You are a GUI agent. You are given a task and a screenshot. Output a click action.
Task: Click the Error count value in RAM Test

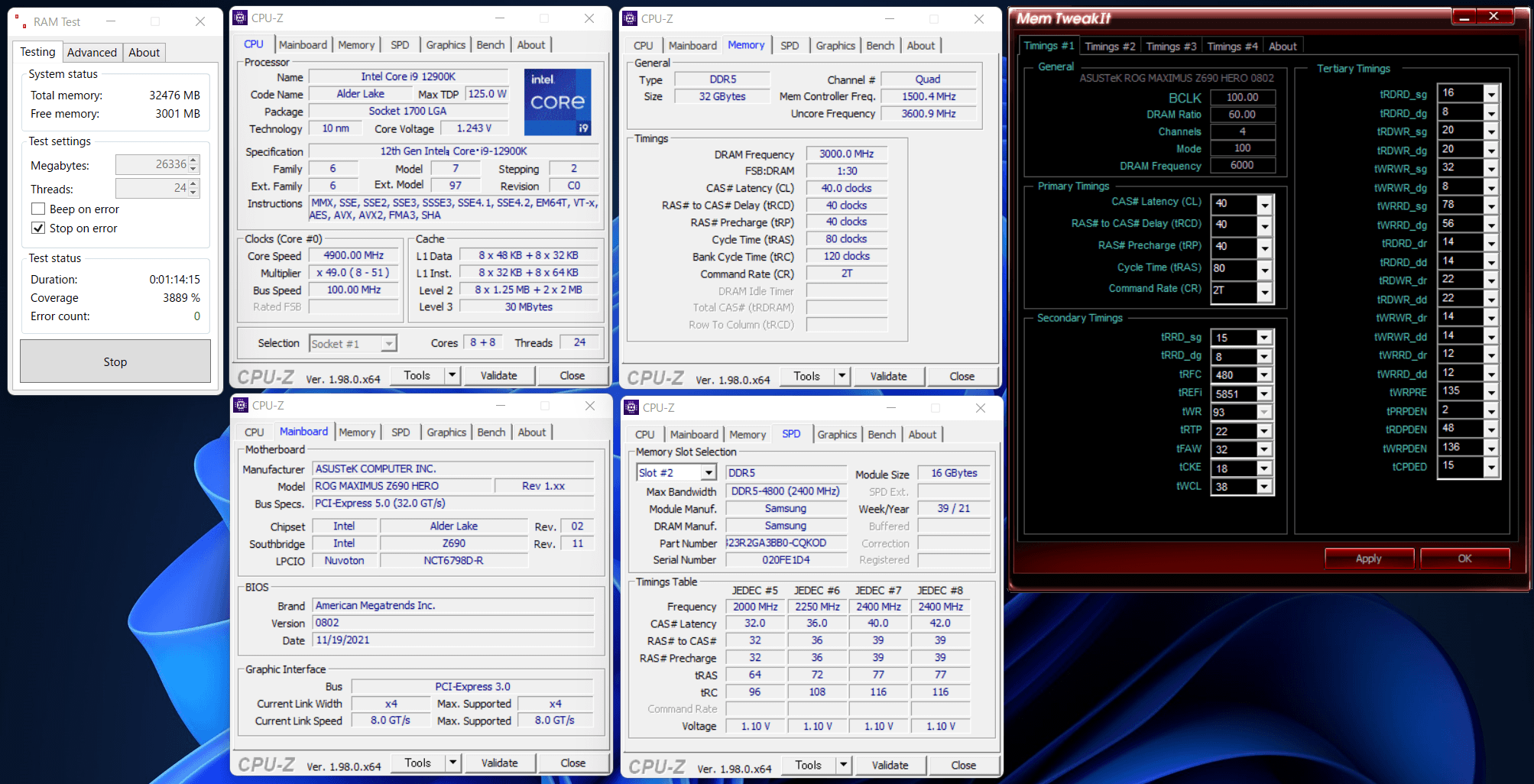[196, 316]
